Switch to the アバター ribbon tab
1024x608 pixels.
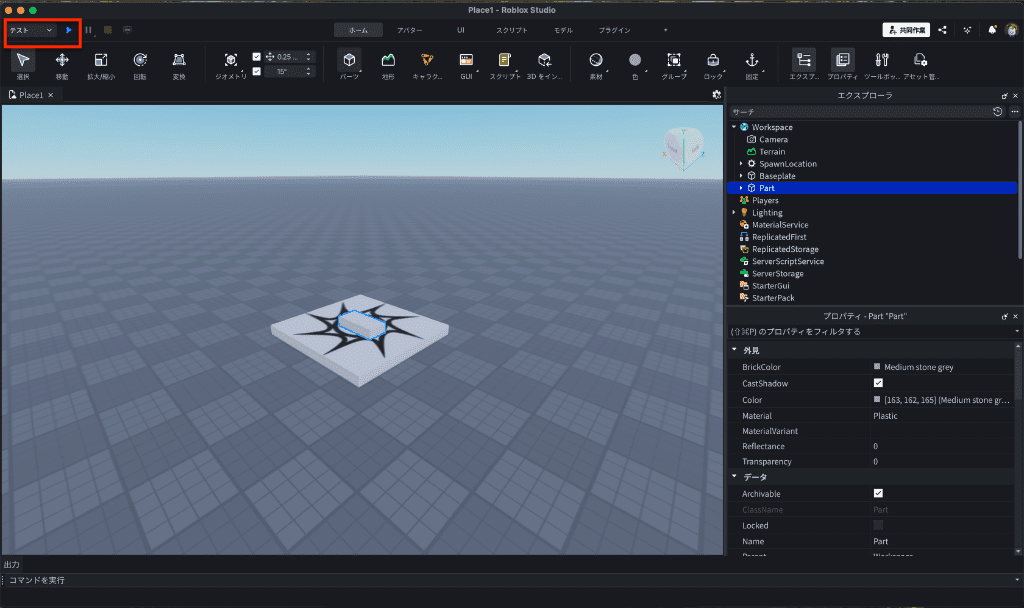[x=409, y=30]
